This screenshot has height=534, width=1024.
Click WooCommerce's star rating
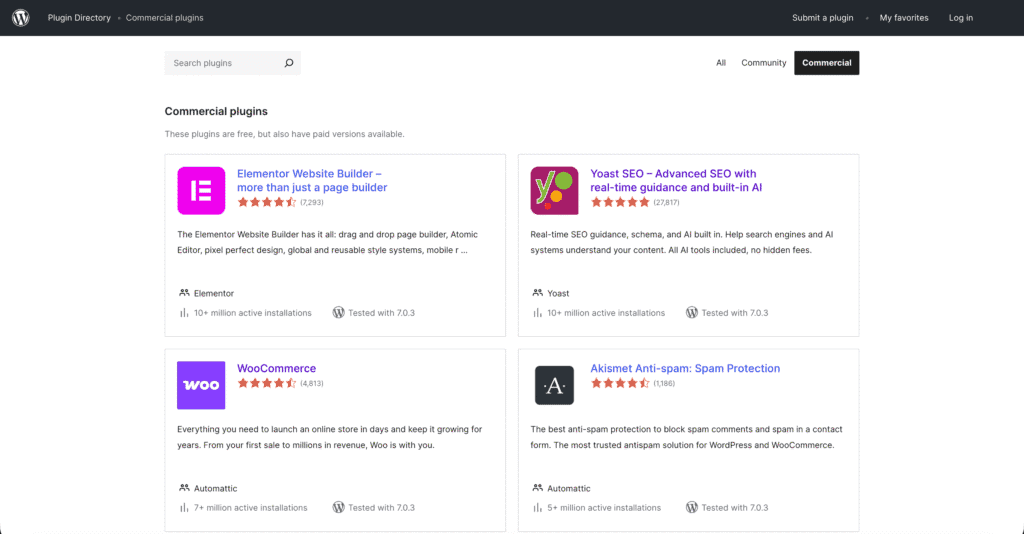[266, 383]
